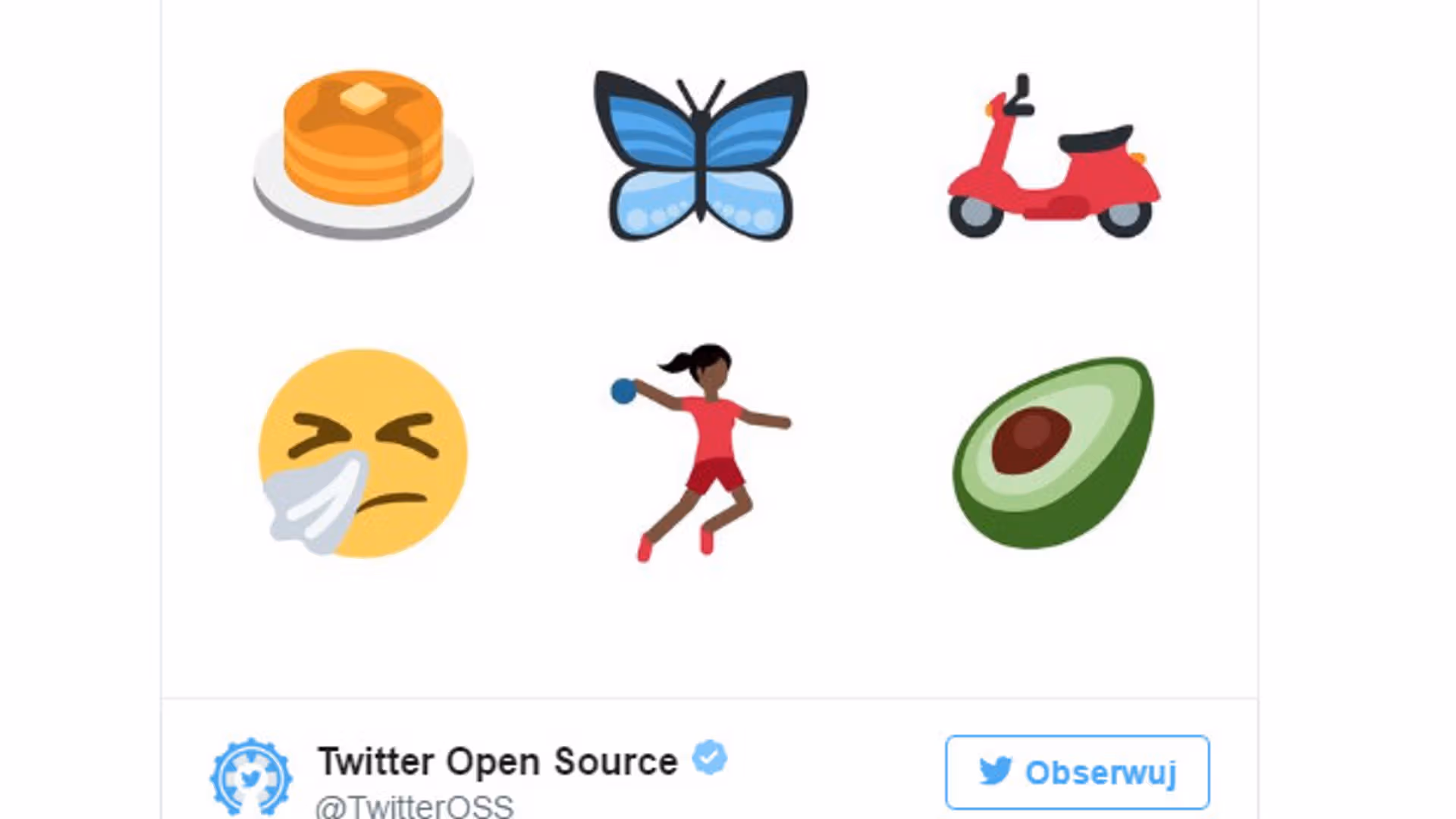Click the blue ball held by the player
This screenshot has height=819, width=1456.
tap(623, 391)
